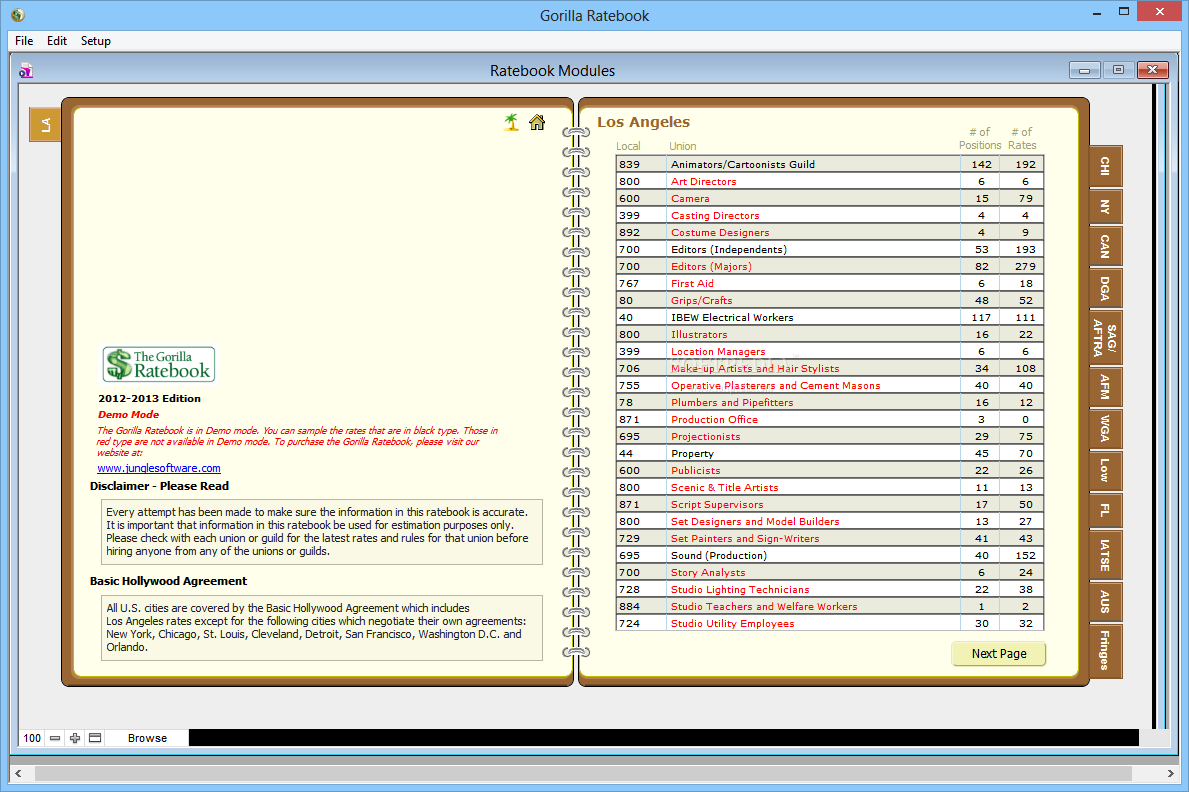Switch to the IATSE tab
The height and width of the screenshot is (792, 1189).
(x=1106, y=555)
